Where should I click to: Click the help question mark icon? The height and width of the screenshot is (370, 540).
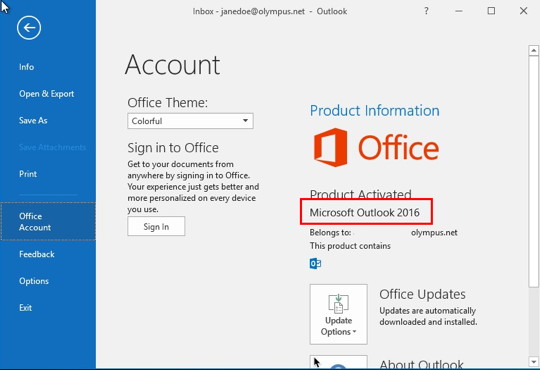tap(426, 11)
